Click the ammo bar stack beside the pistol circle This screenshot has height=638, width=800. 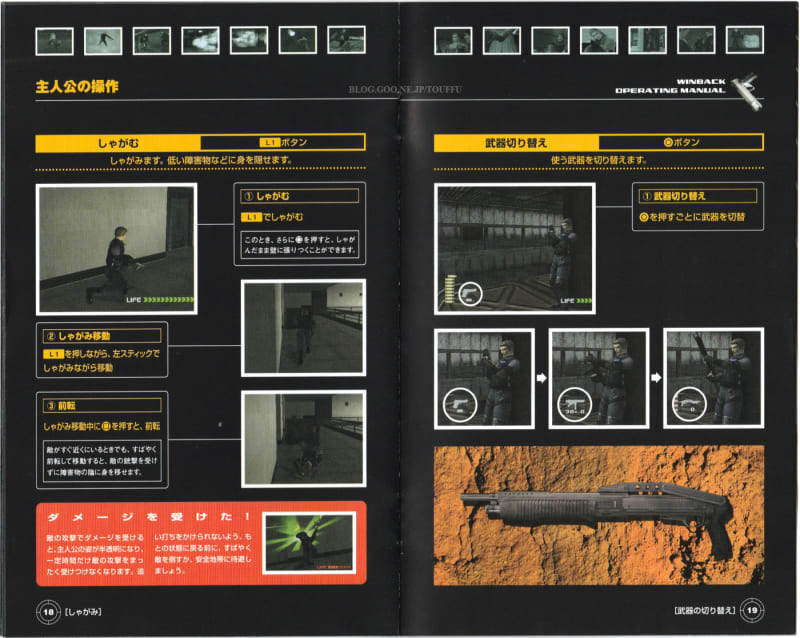[451, 289]
